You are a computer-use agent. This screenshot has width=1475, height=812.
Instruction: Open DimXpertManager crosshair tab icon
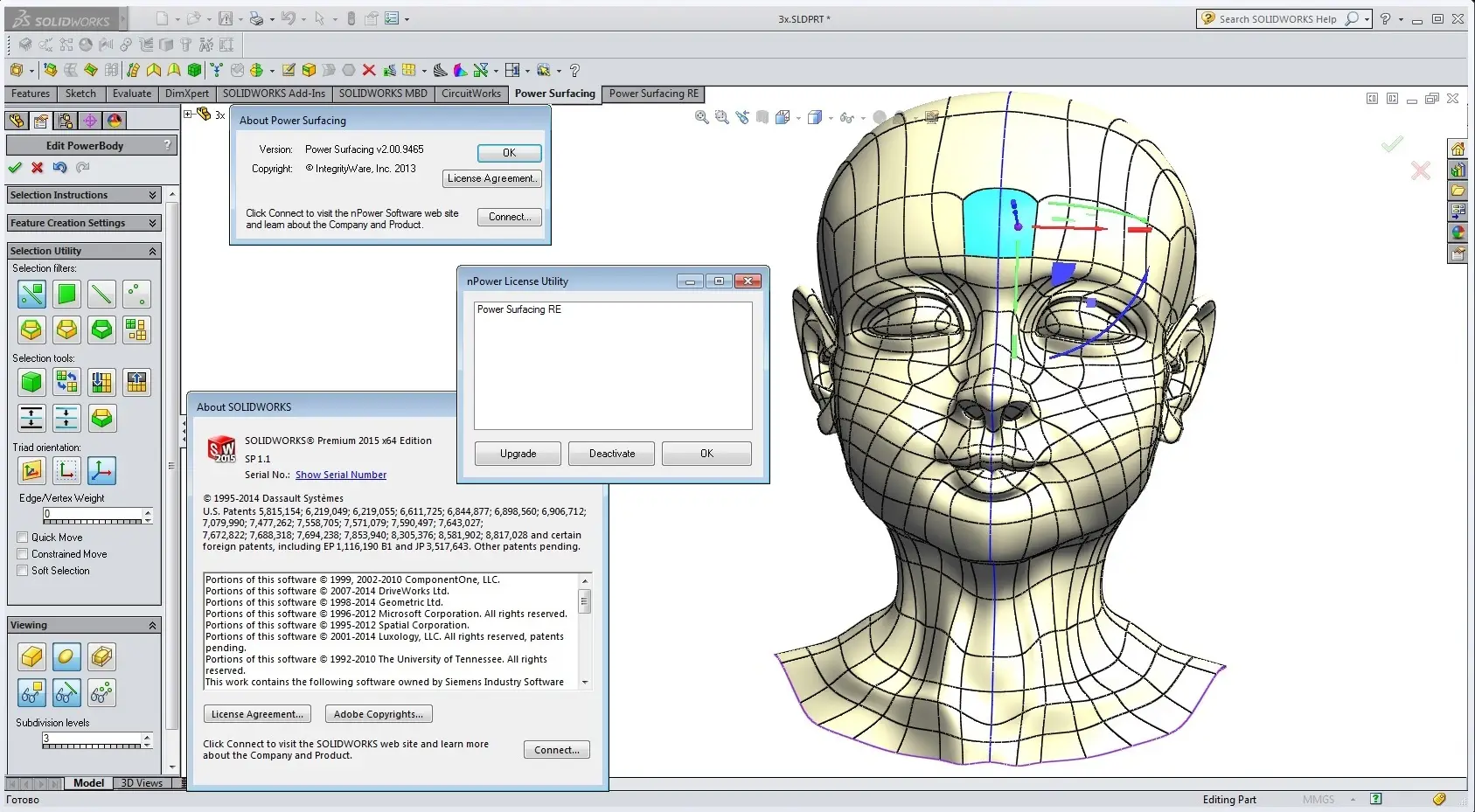point(90,121)
